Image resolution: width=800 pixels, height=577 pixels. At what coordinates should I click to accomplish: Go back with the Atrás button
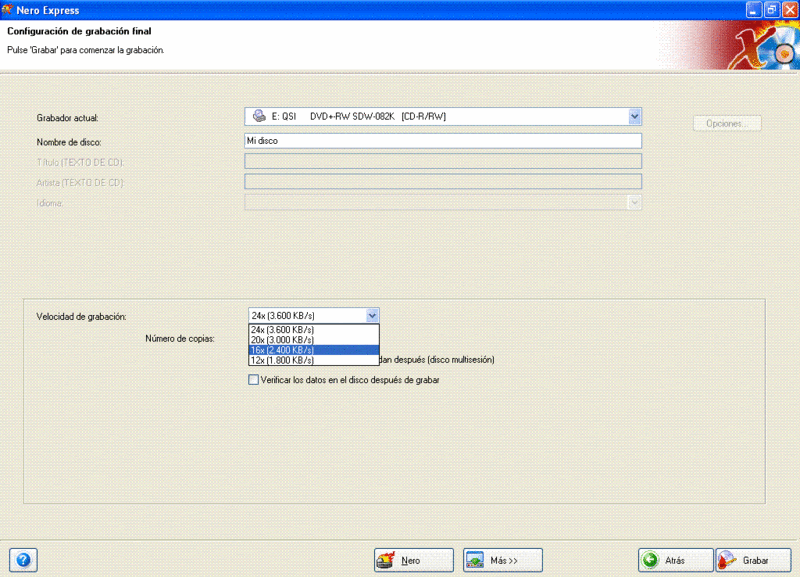pos(676,560)
